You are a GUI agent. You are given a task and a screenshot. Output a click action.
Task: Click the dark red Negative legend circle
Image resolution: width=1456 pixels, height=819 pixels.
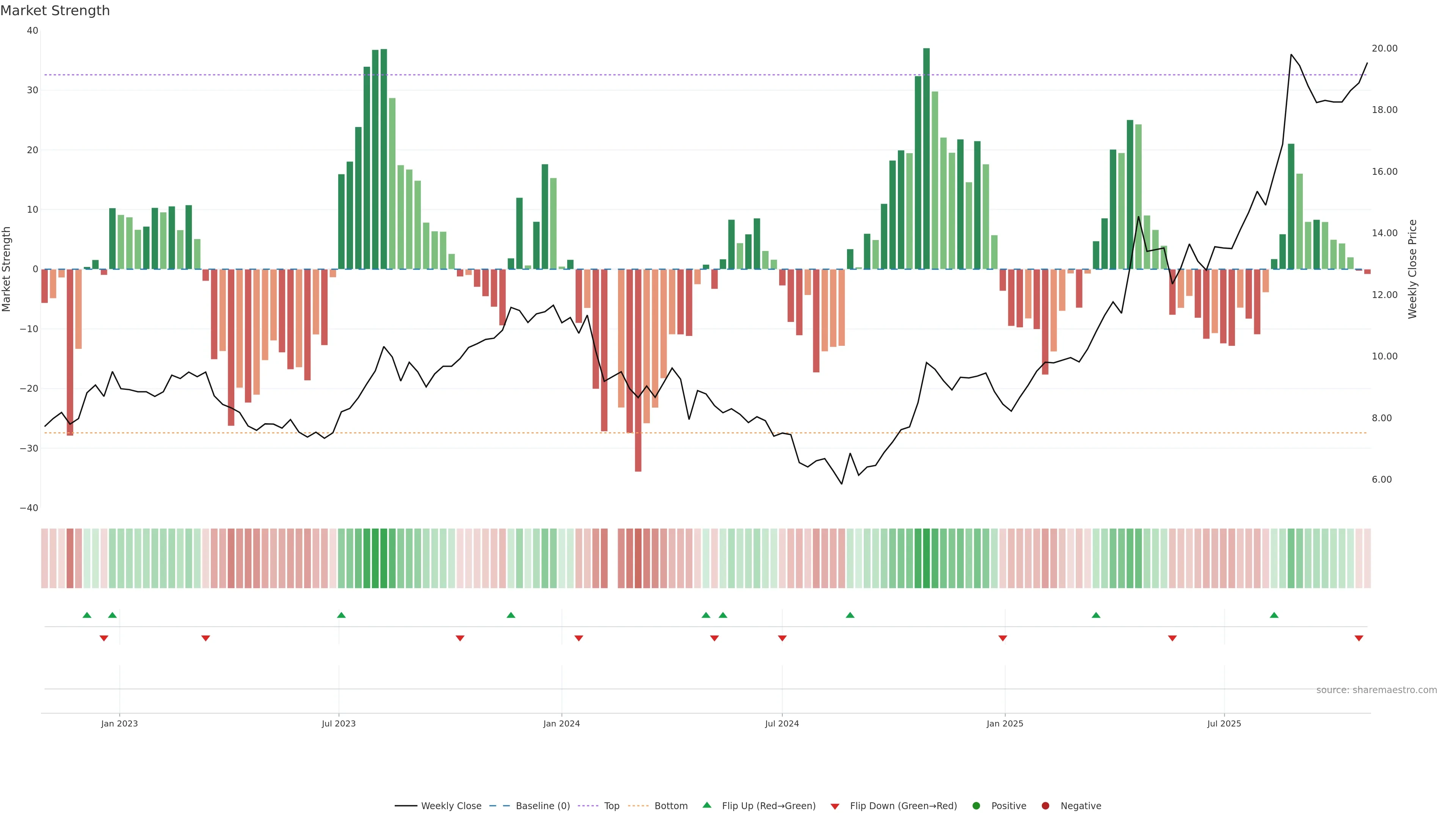(x=1045, y=806)
